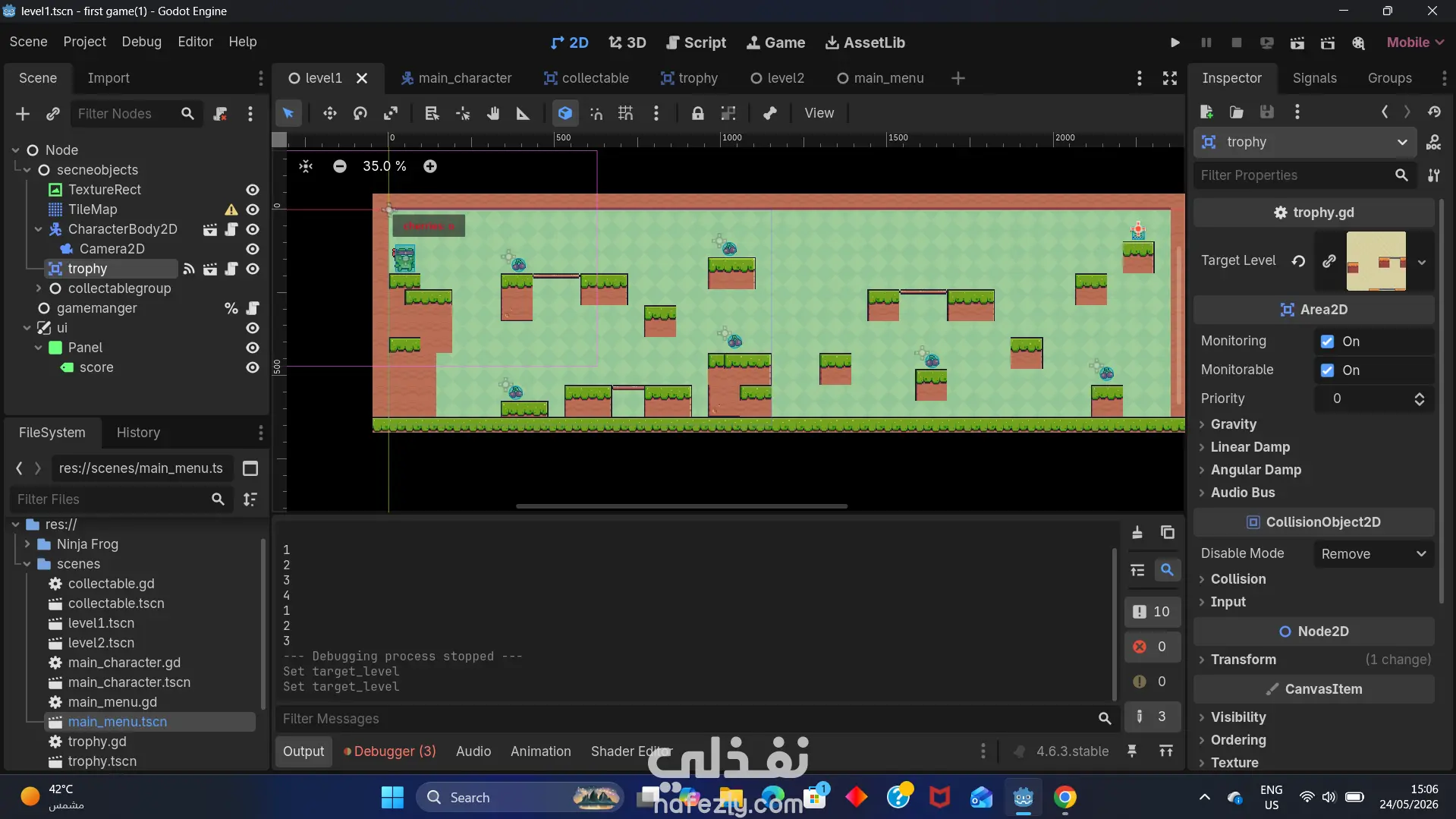Viewport: 1456px width, 819px height.
Task: Activate the Rotate Mode tool
Action: [x=360, y=113]
